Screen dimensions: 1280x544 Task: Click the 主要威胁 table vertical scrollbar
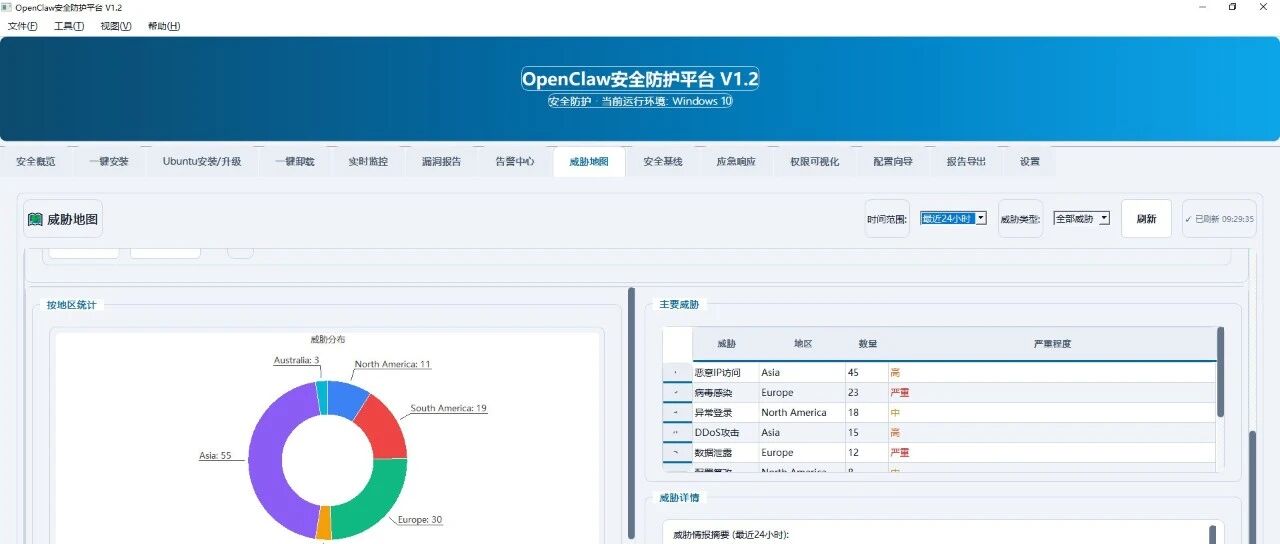1221,372
